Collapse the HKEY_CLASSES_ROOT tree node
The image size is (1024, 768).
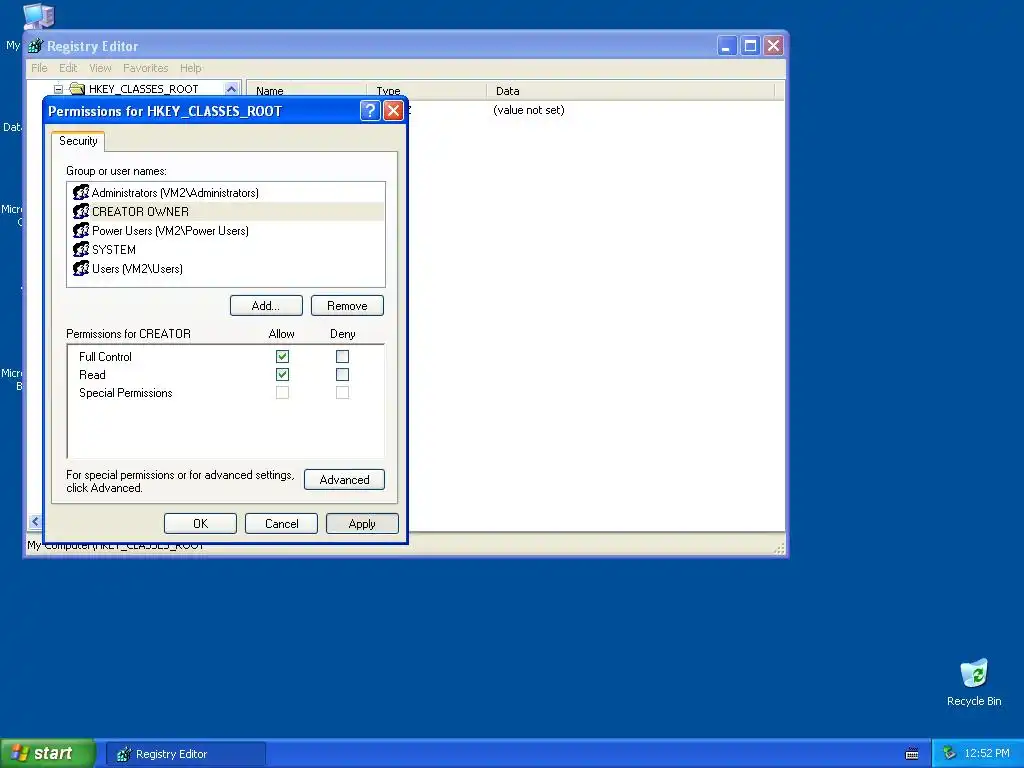[58, 89]
